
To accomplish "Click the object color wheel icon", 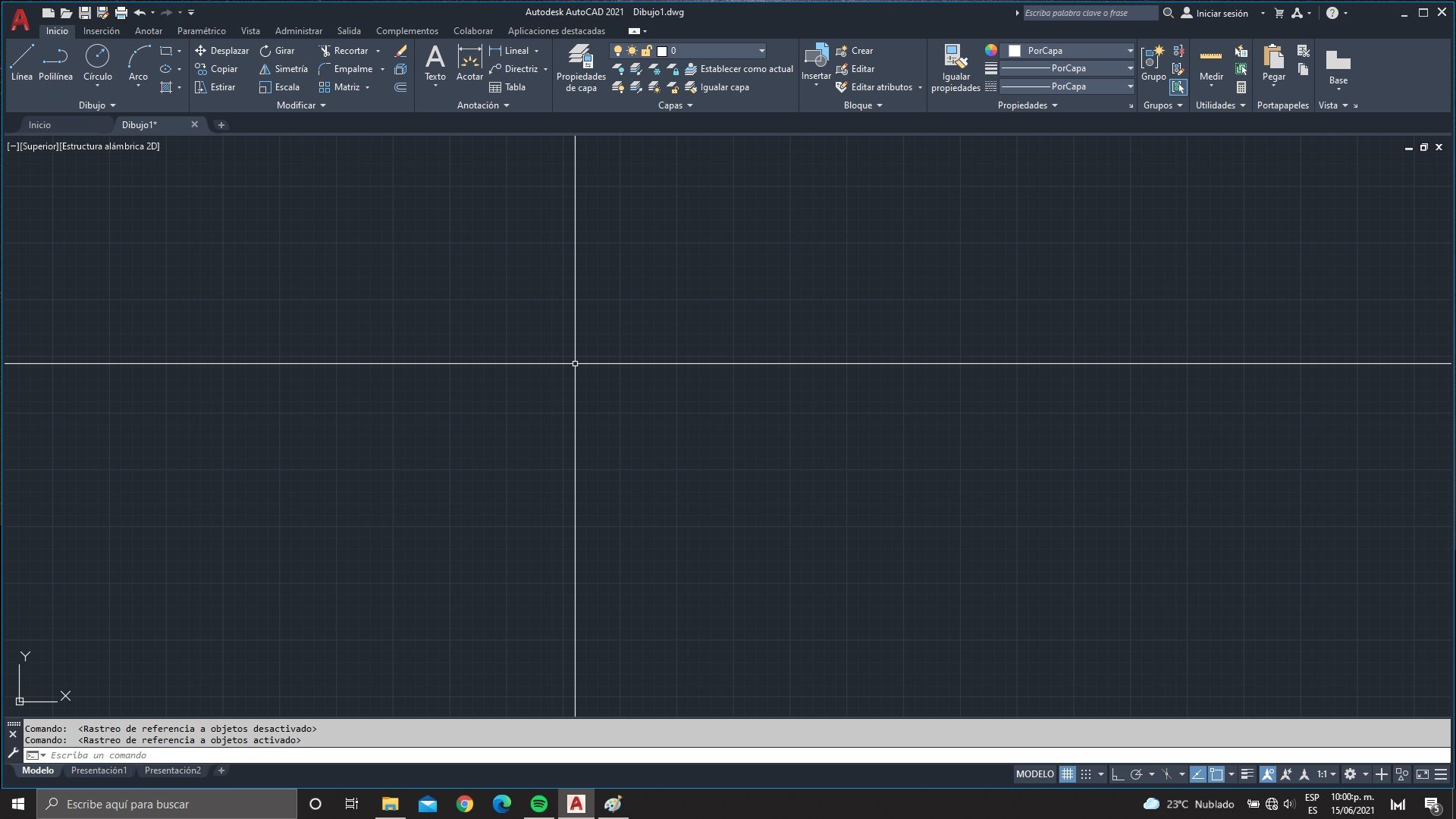I will [x=991, y=50].
